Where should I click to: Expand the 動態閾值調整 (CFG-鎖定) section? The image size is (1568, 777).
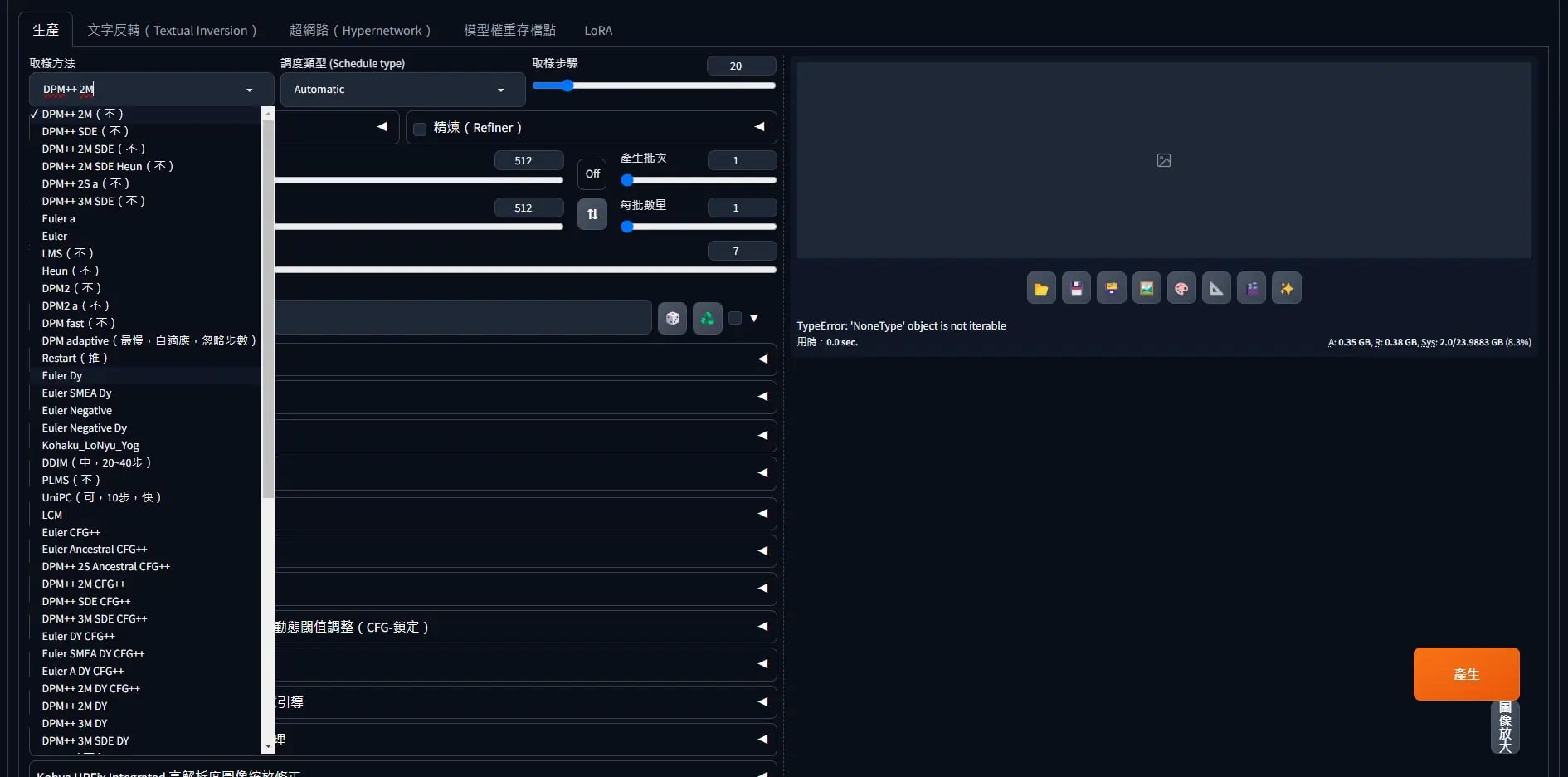pos(523,628)
